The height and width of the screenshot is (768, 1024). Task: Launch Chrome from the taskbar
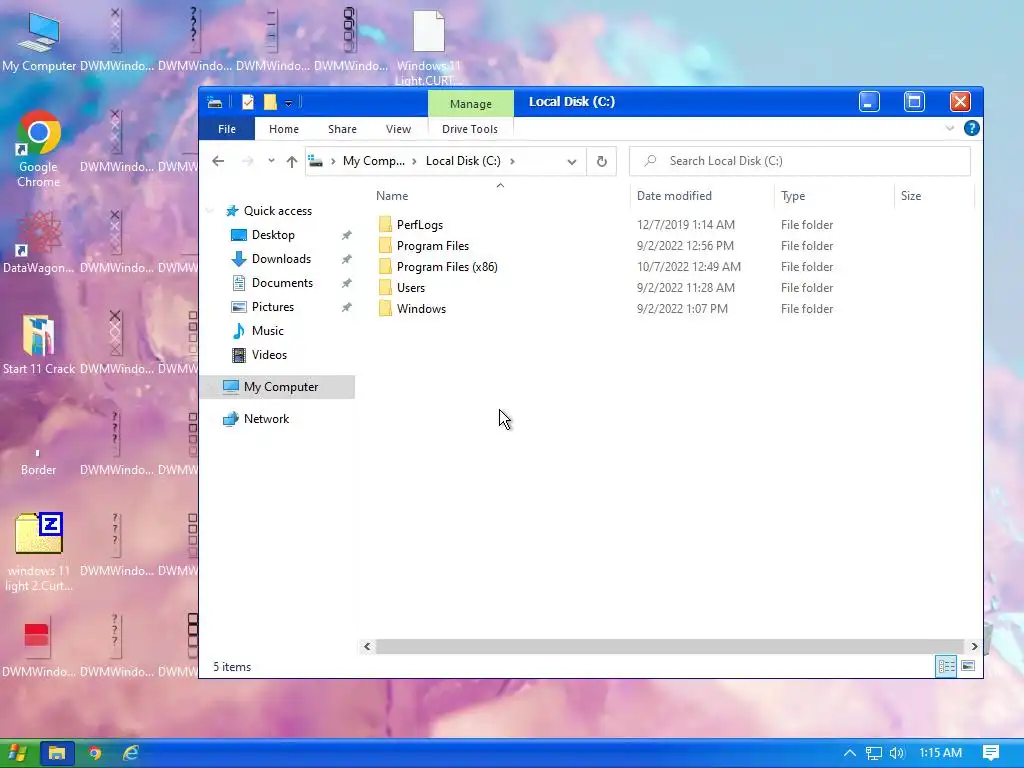95,753
